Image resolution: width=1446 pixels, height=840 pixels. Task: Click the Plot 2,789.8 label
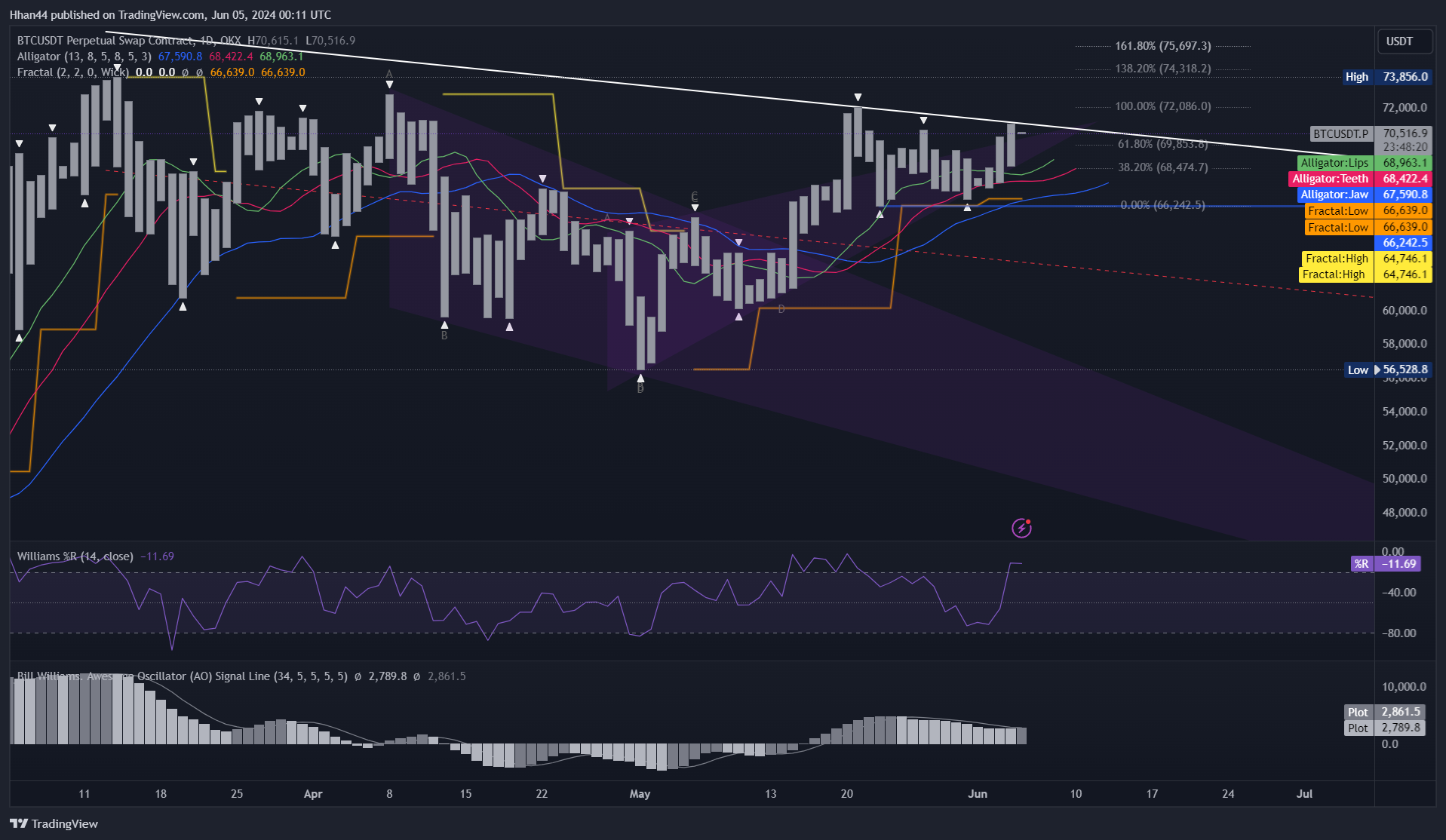pos(1385,728)
